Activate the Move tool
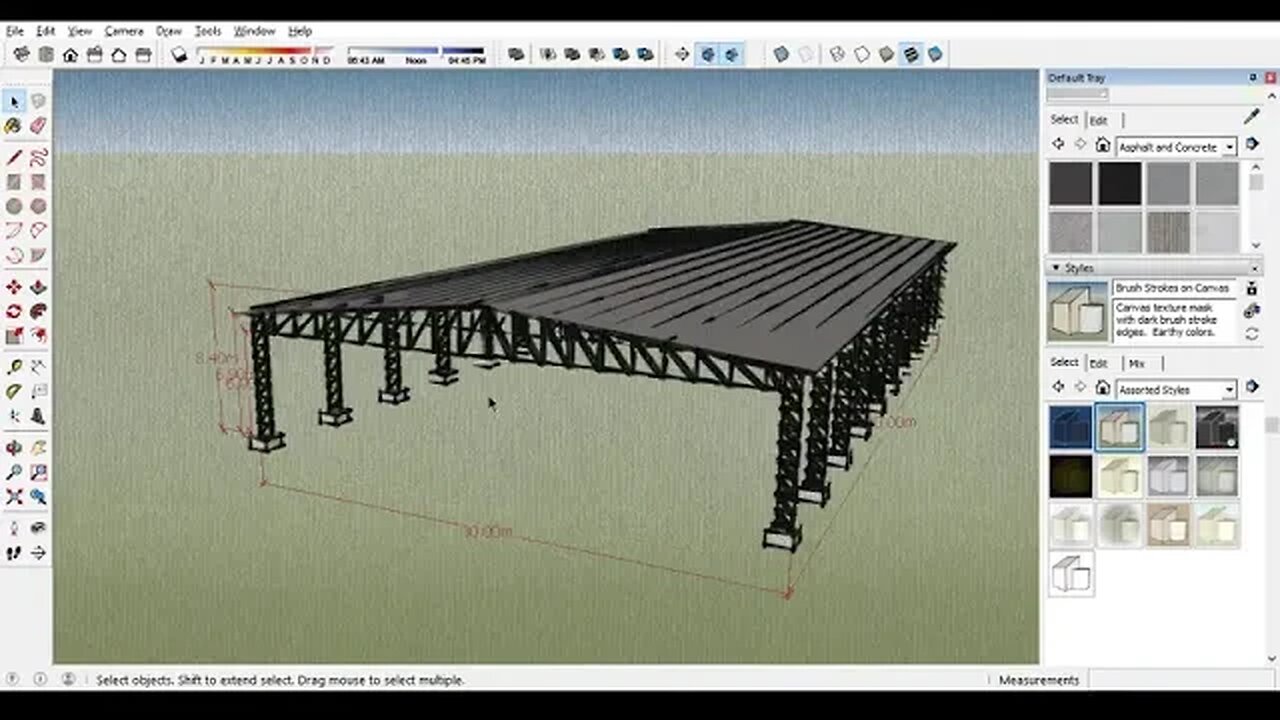This screenshot has width=1280, height=720. click(x=14, y=288)
